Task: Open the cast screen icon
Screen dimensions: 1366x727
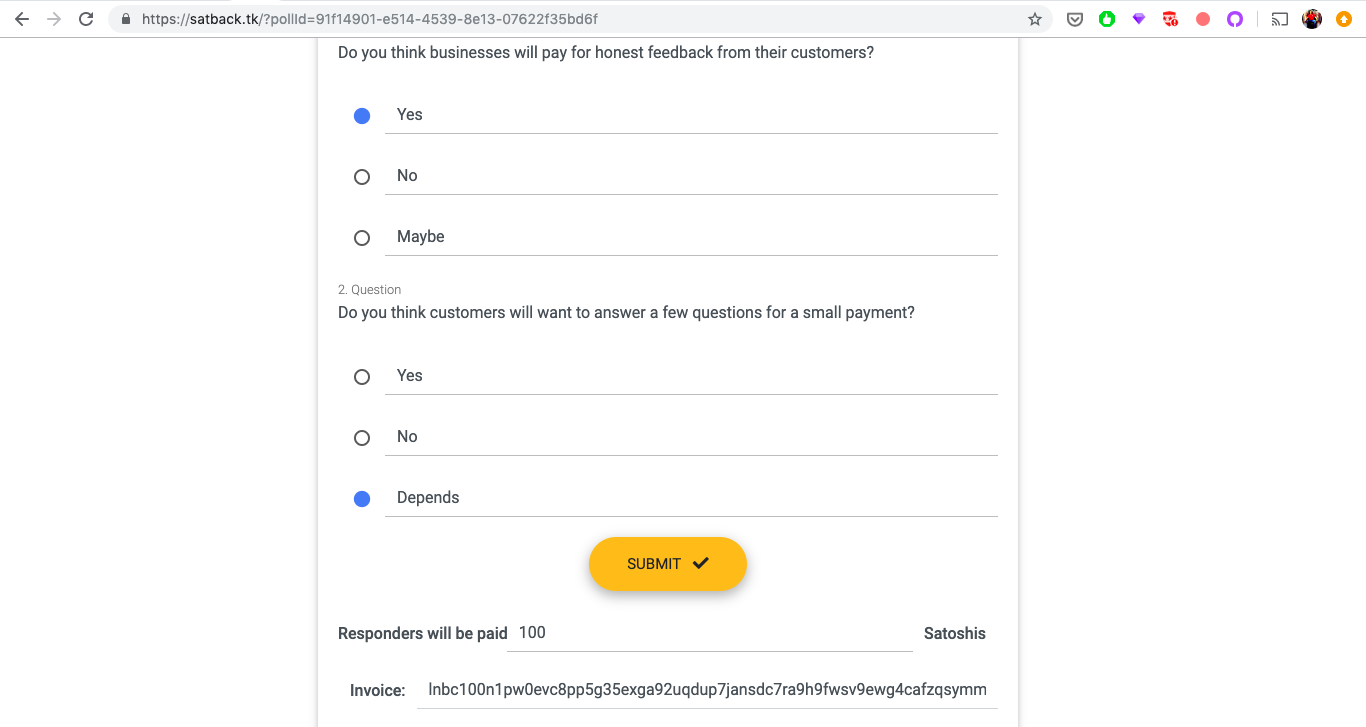Action: click(1280, 19)
